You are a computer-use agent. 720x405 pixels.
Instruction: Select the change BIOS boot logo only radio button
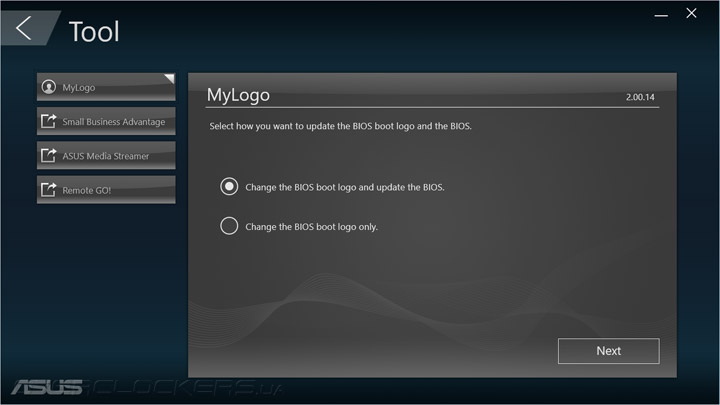(229, 226)
